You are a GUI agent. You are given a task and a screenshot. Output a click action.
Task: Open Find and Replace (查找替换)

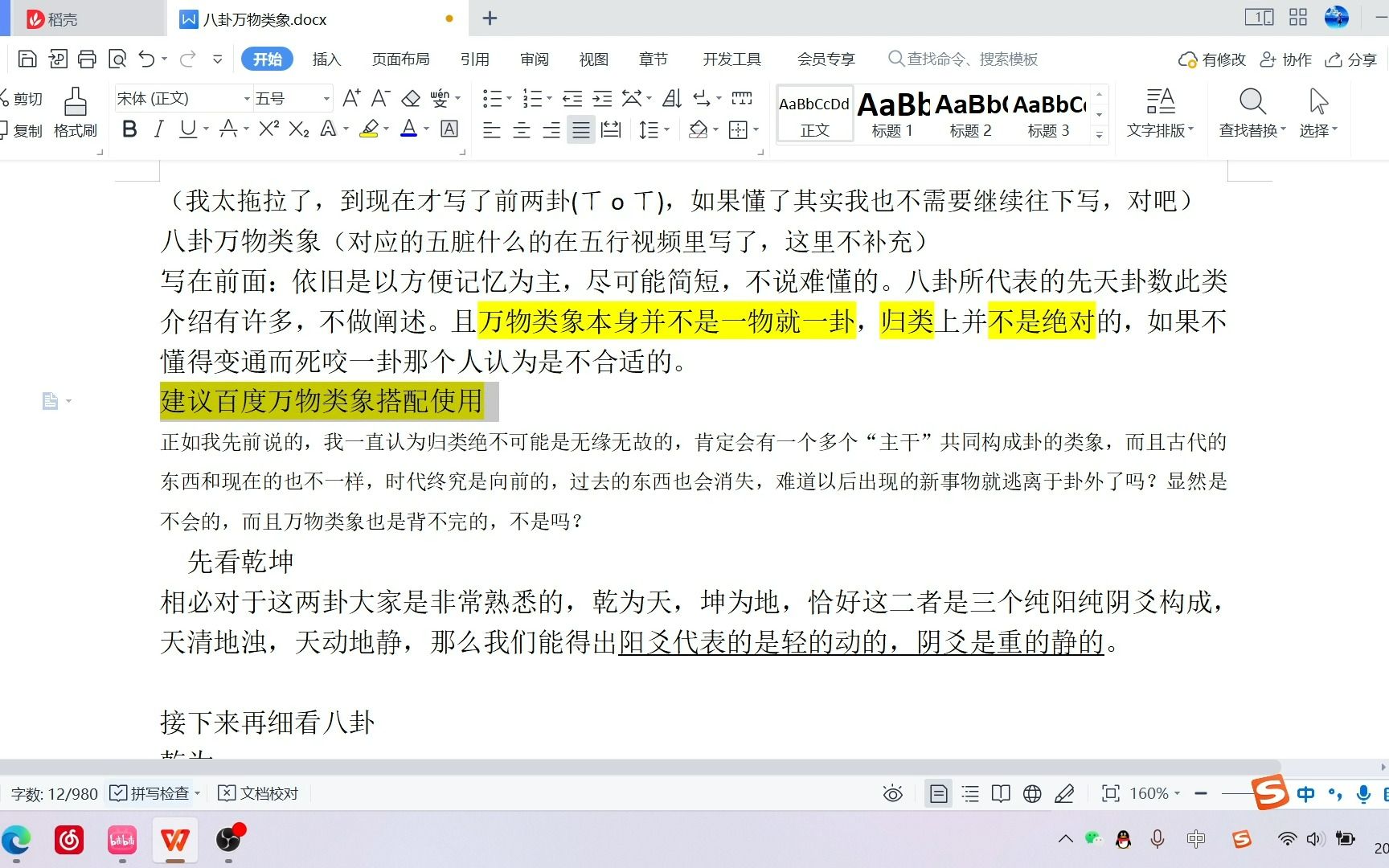[1252, 113]
